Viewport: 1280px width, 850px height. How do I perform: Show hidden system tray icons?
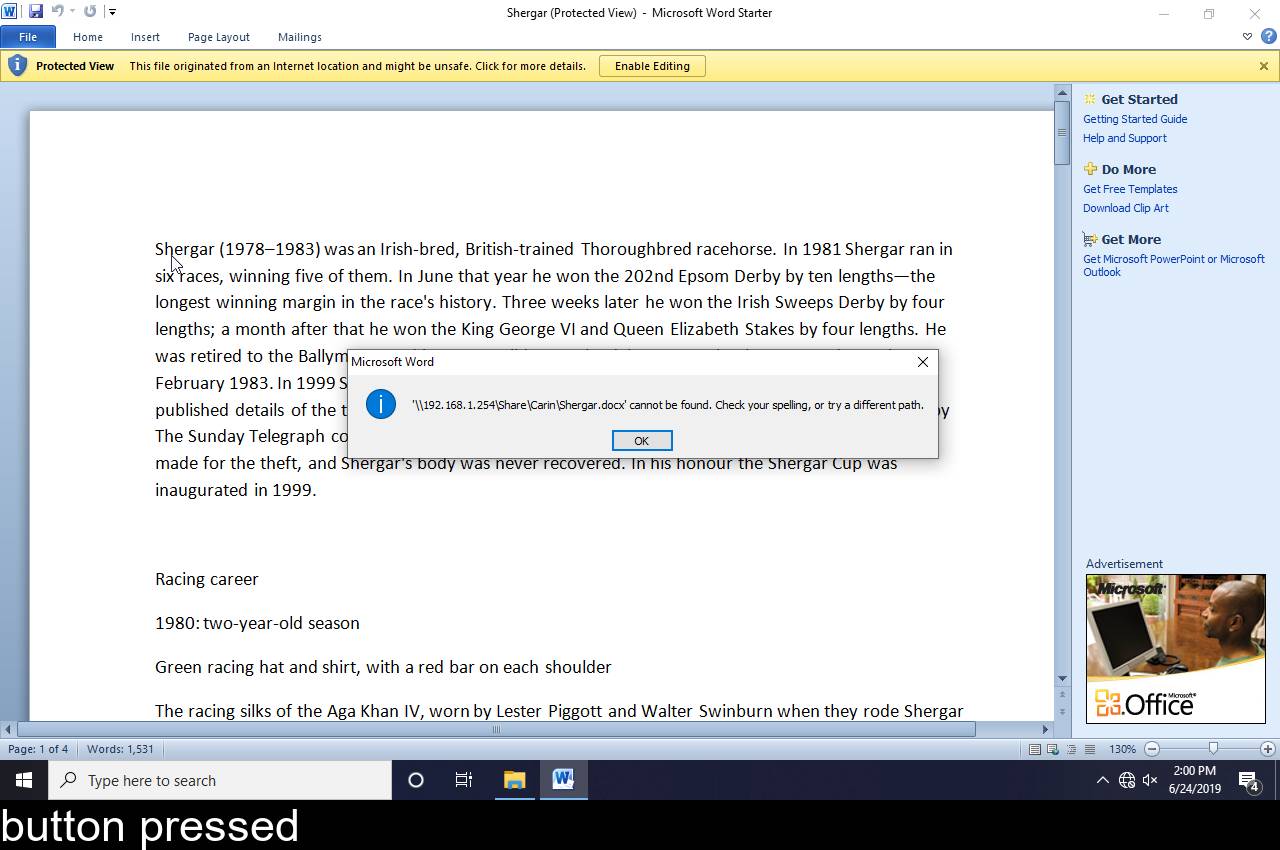pyautogui.click(x=1102, y=780)
